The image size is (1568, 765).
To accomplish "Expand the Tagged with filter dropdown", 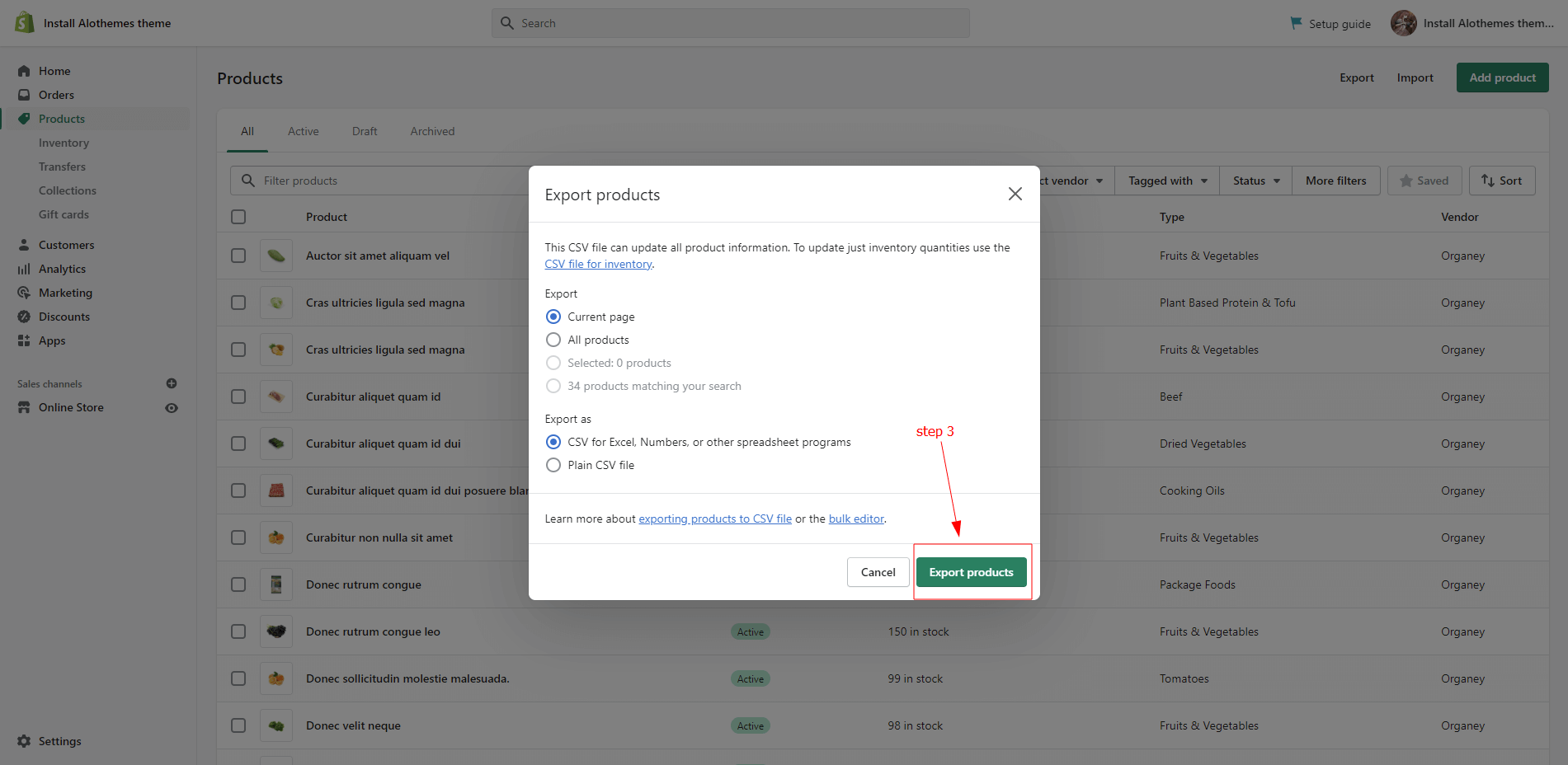I will click(x=1167, y=181).
